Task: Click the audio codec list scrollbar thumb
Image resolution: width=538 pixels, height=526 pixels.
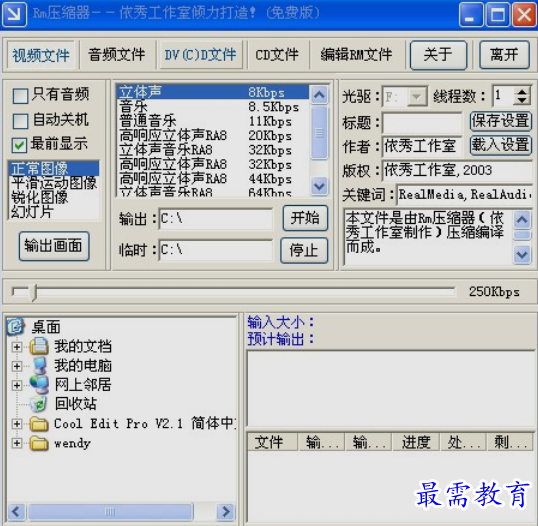Action: click(319, 133)
